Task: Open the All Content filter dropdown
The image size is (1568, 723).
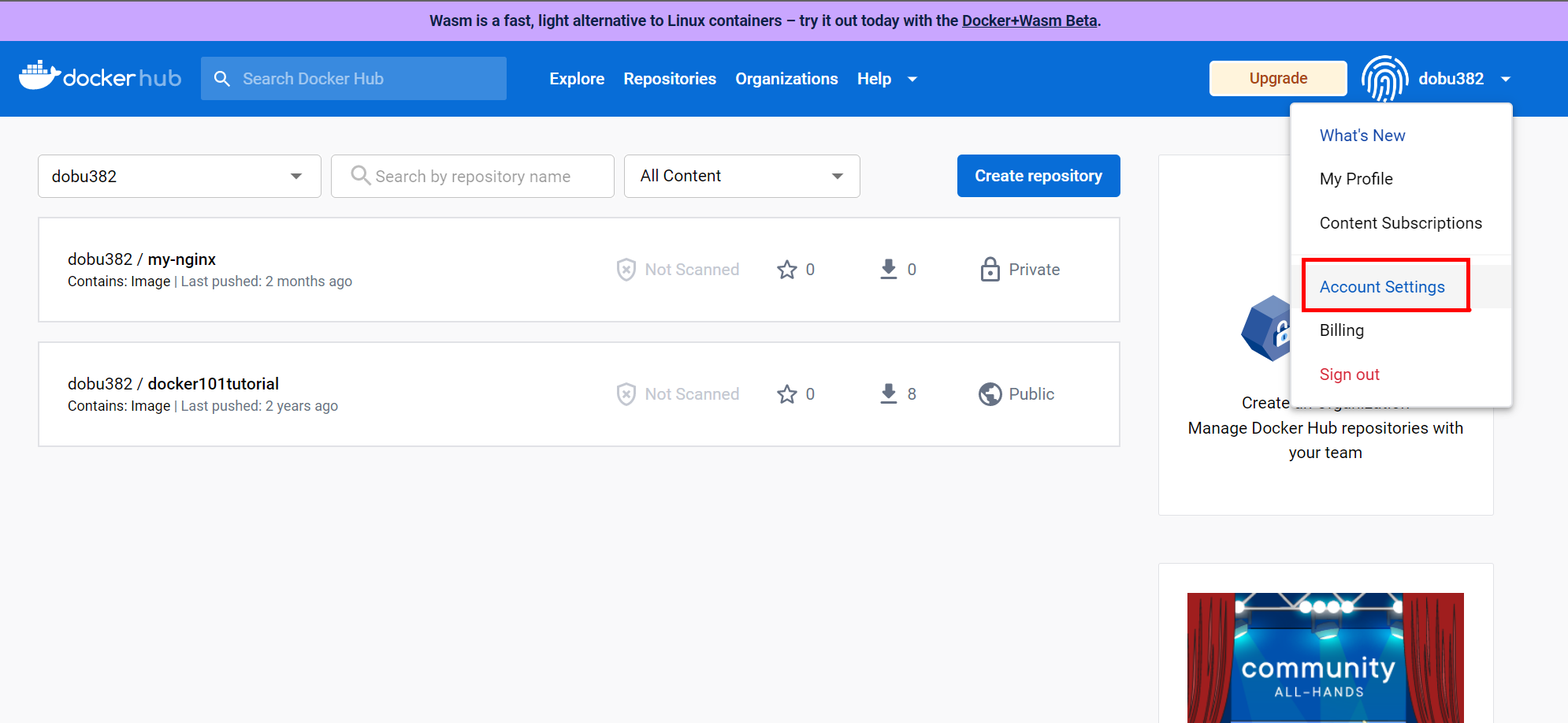Action: 741,176
